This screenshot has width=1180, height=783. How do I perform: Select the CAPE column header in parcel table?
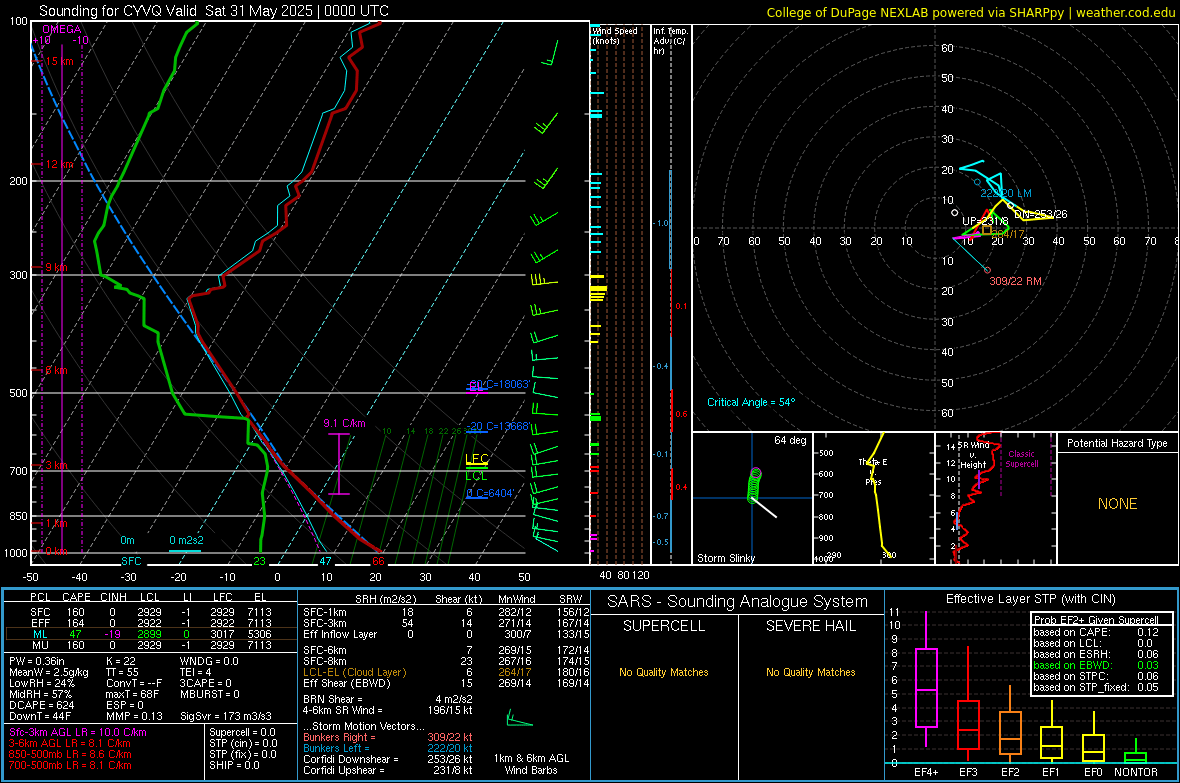(x=76, y=597)
